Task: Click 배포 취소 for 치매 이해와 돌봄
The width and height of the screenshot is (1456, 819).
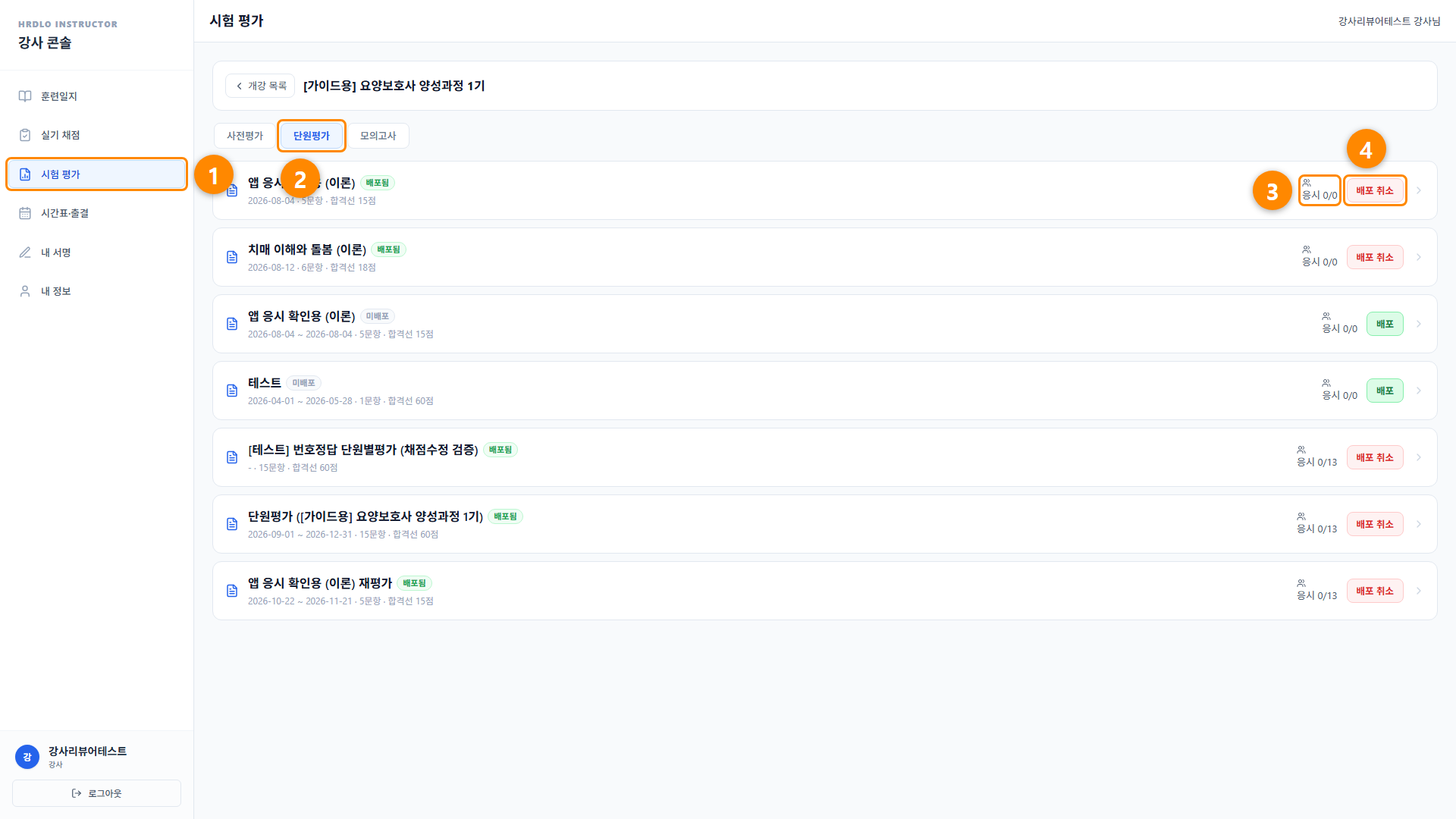Action: point(1375,257)
